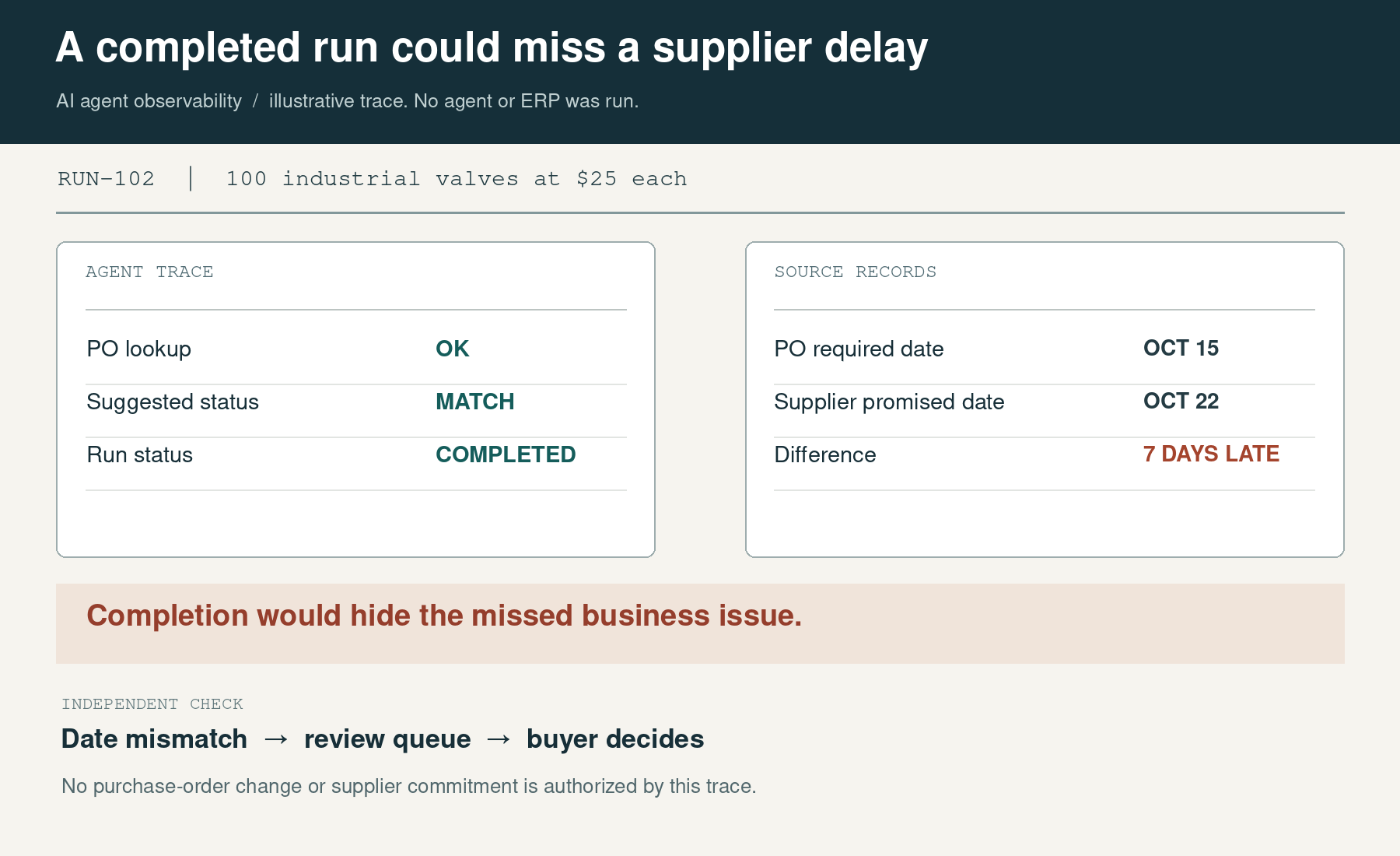The height and width of the screenshot is (856, 1400).
Task: Click the 'Difference' row label
Action: click(x=825, y=454)
